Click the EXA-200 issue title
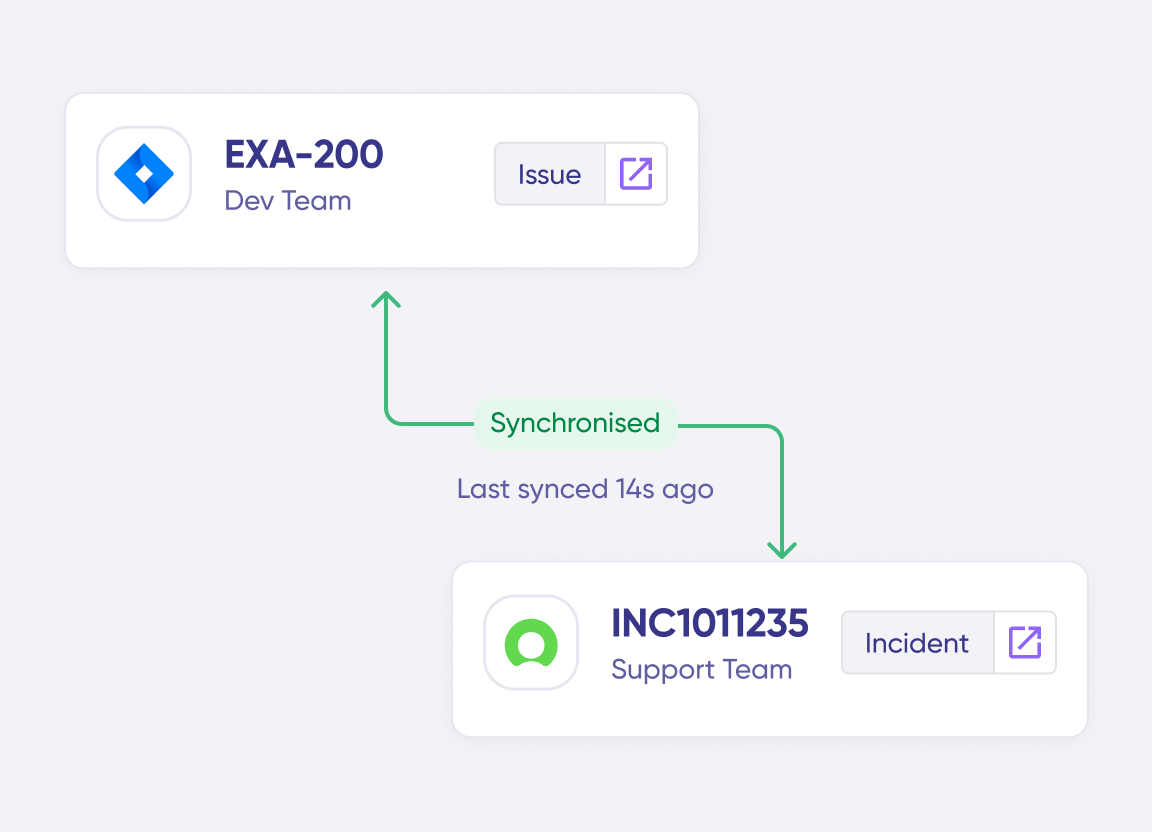 (x=304, y=155)
